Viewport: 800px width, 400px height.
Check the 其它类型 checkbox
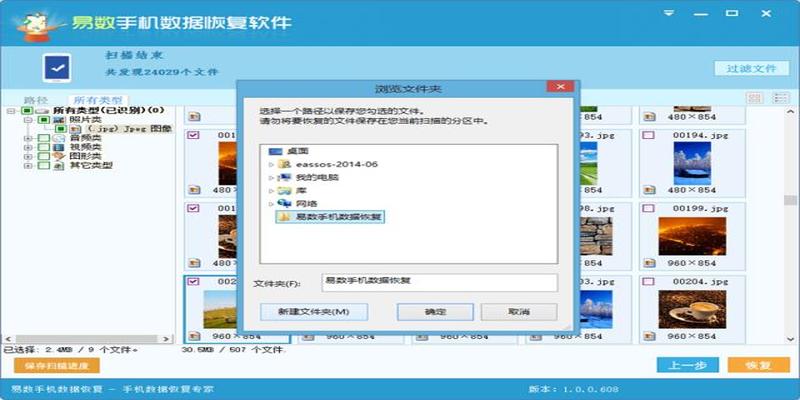44,166
